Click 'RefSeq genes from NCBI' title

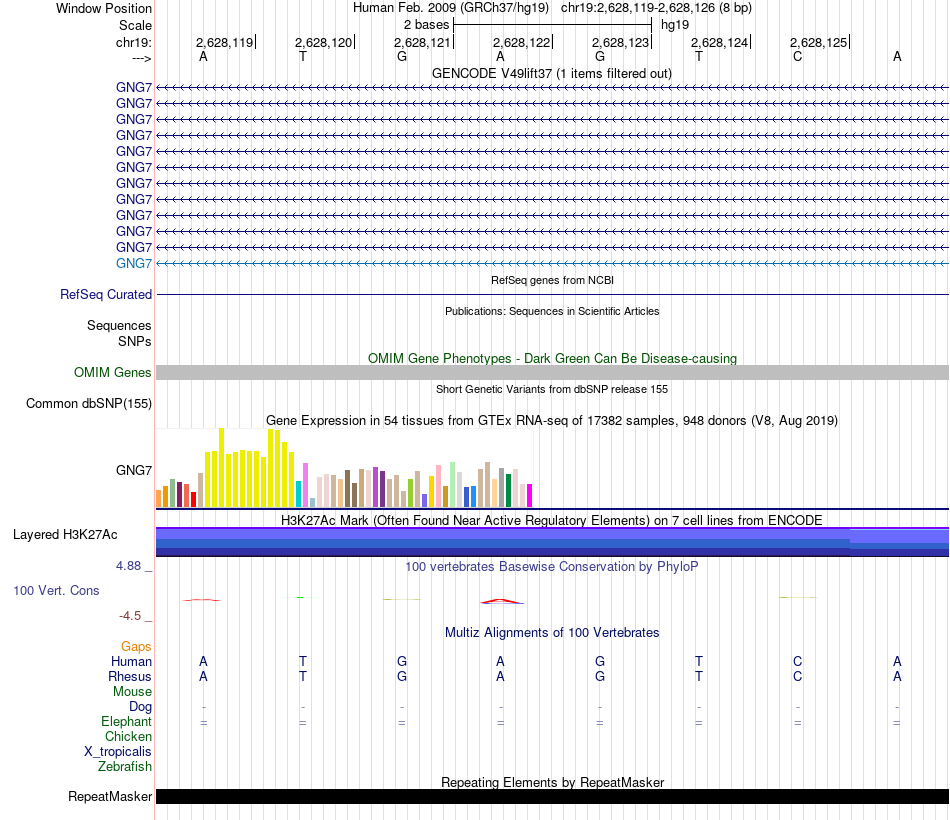(x=552, y=280)
